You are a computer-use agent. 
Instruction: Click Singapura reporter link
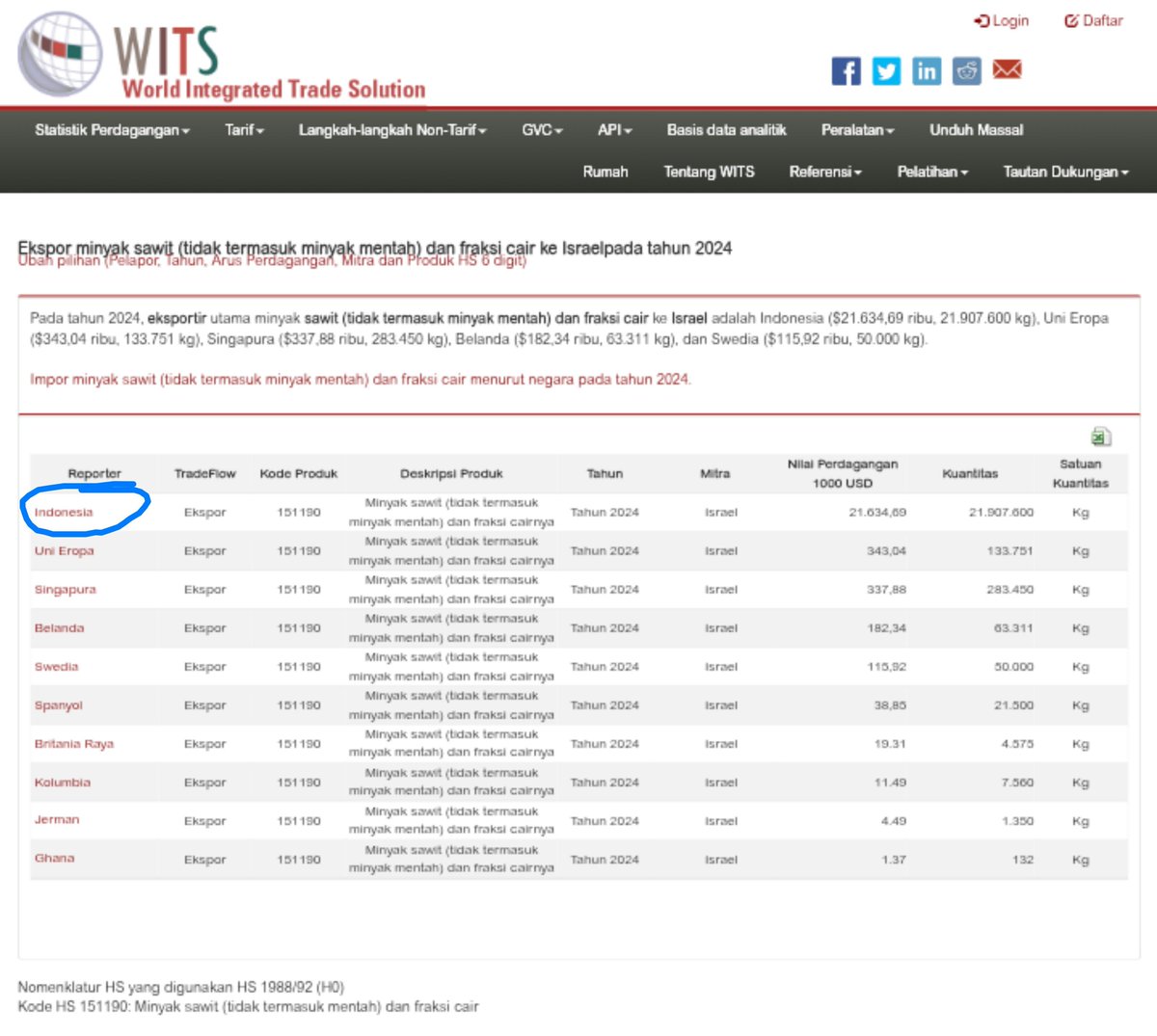[66, 590]
